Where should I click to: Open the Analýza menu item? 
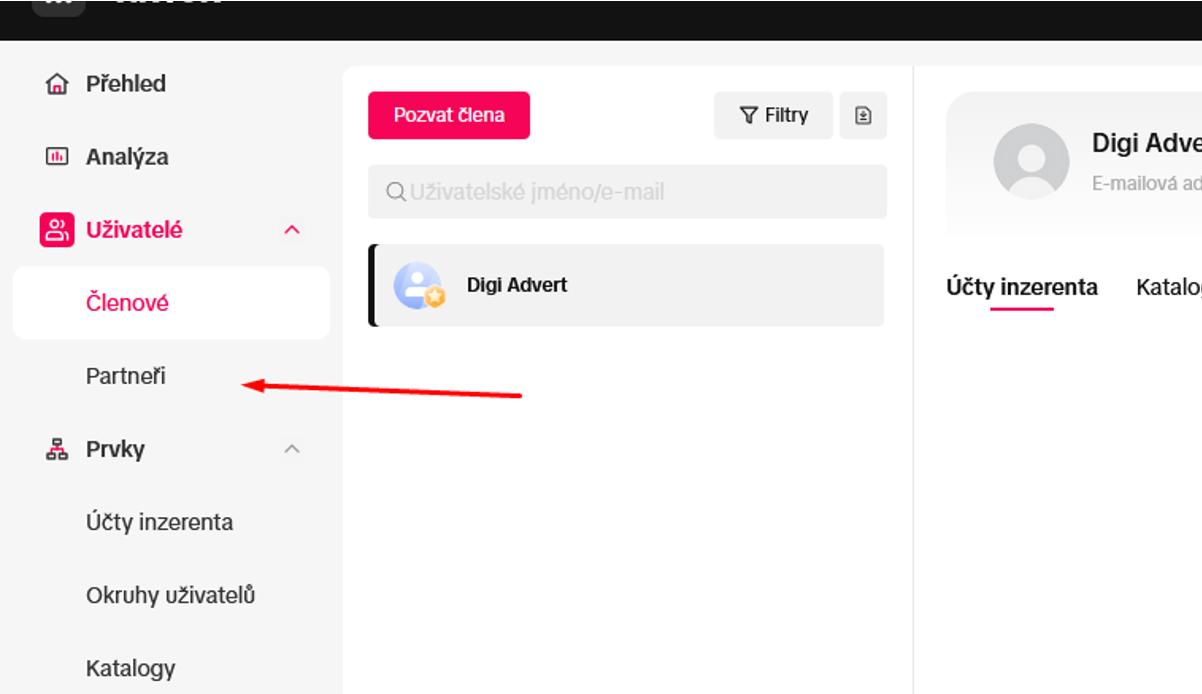click(x=127, y=157)
